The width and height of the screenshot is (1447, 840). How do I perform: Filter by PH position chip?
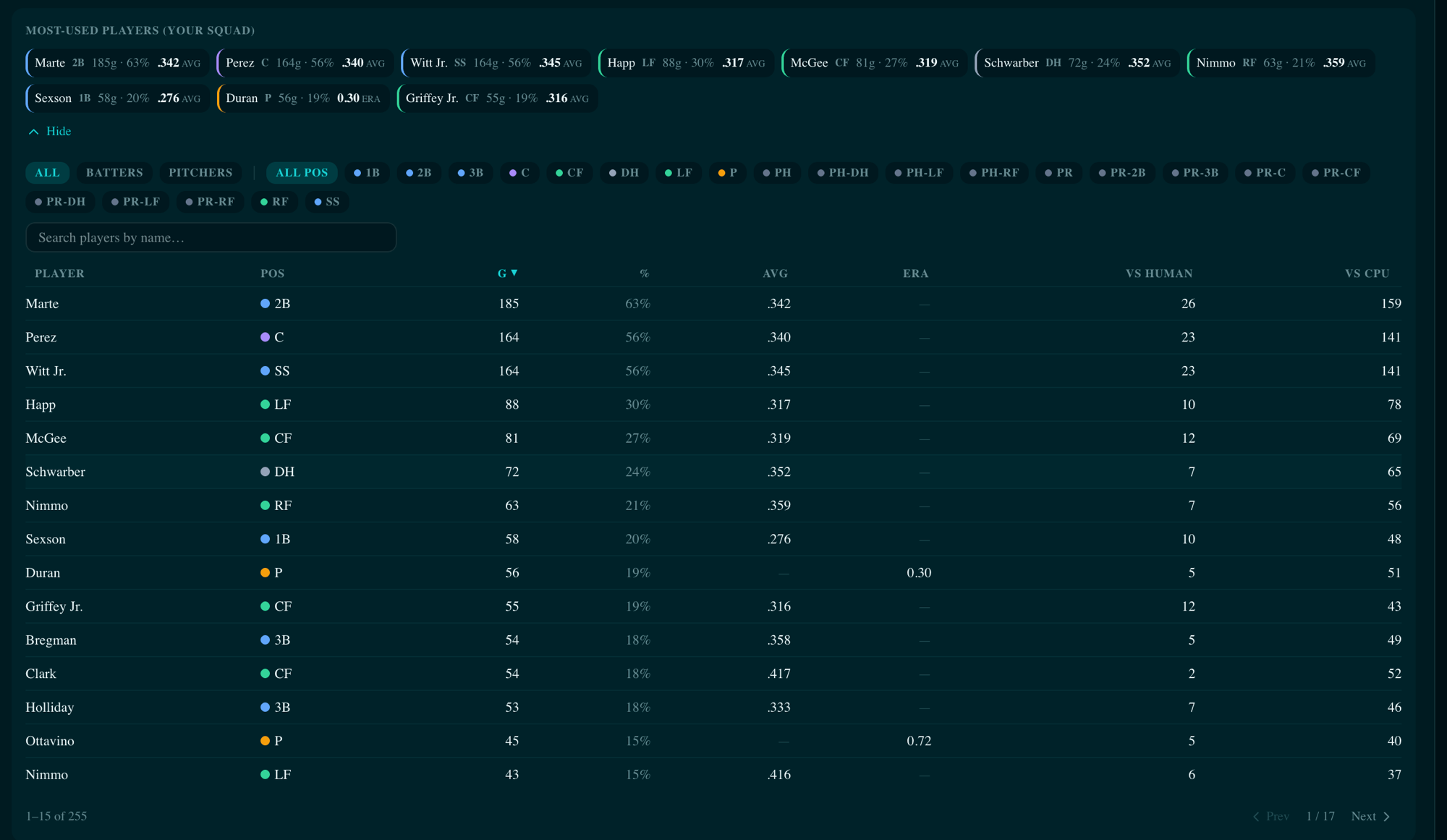pyautogui.click(x=777, y=172)
